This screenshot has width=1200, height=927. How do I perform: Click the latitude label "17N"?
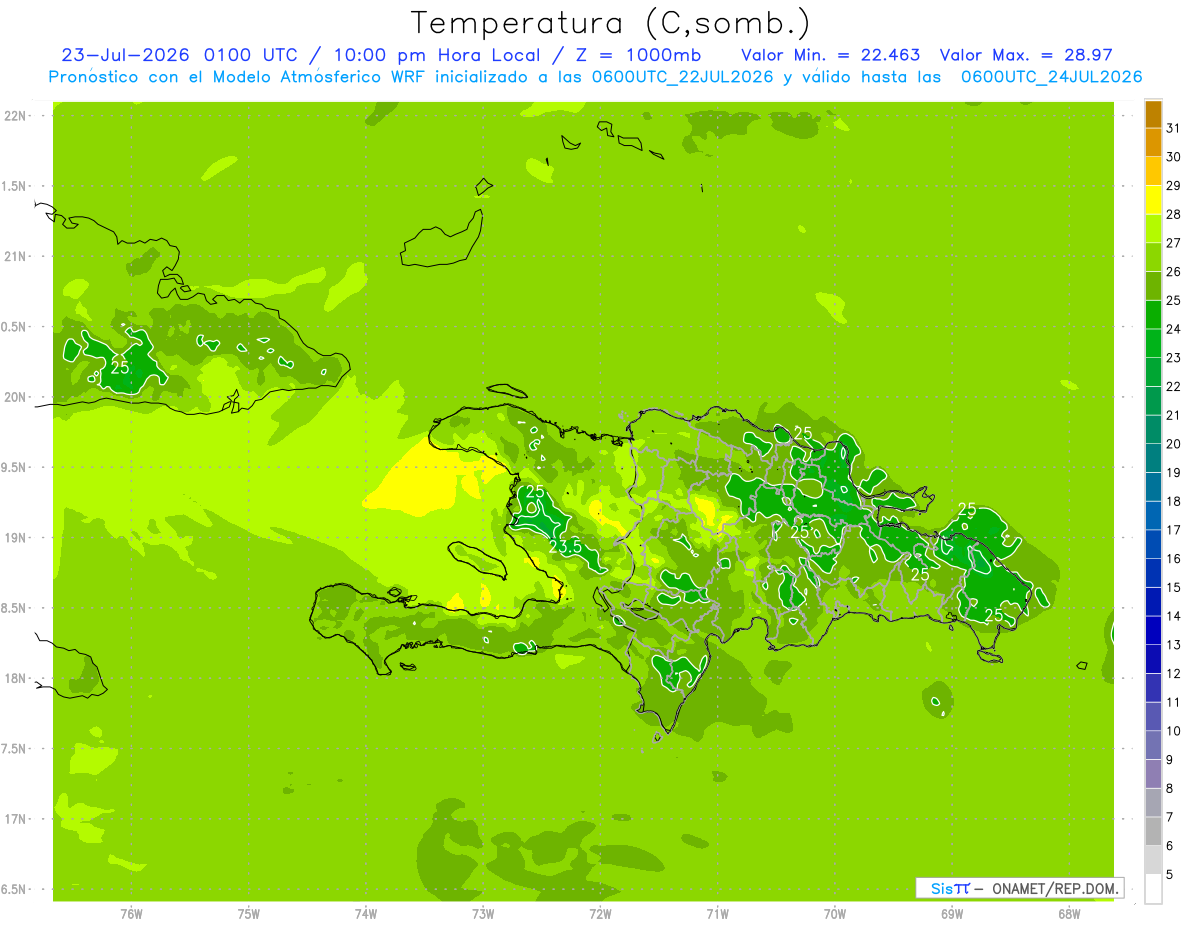[15, 819]
